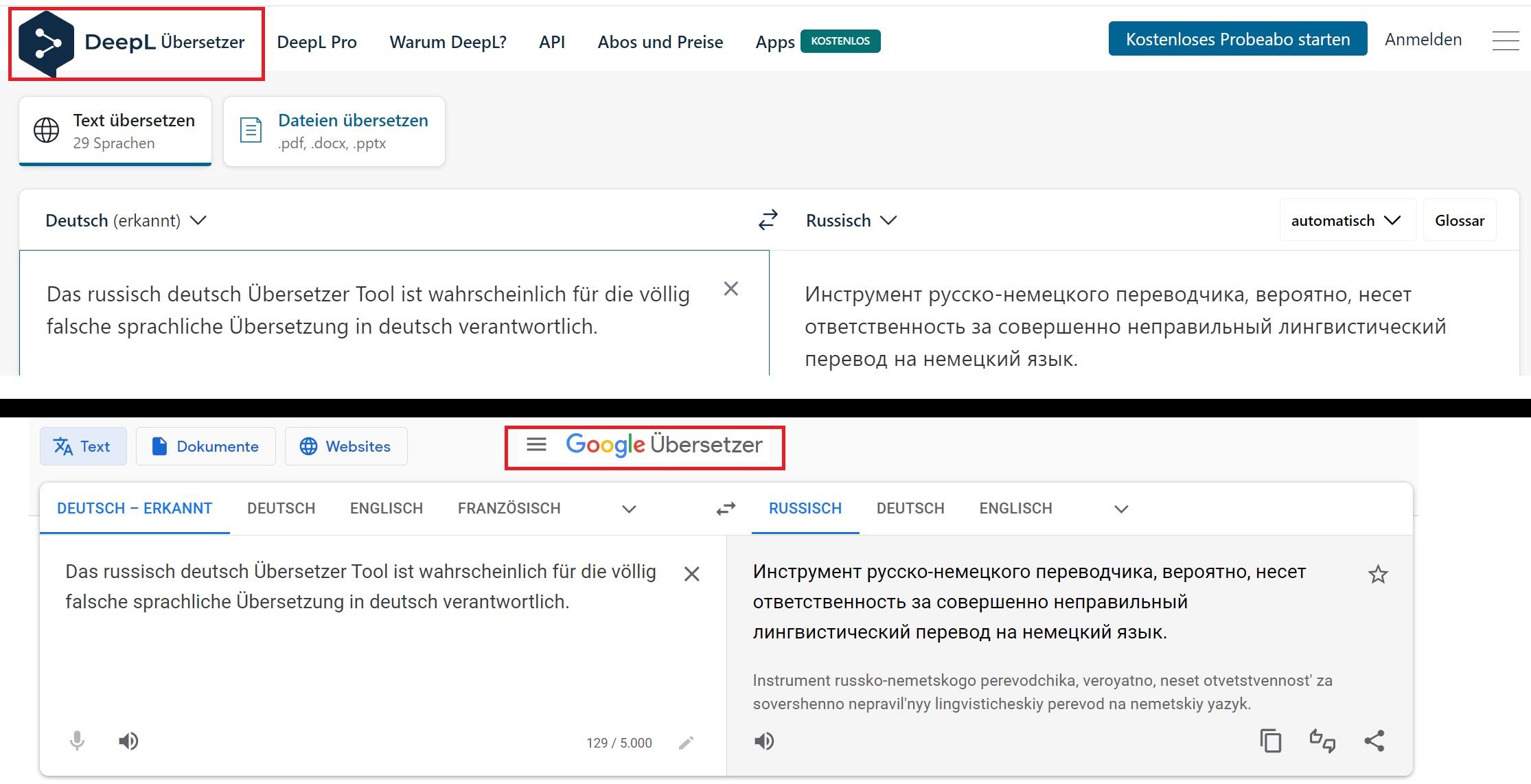The width and height of the screenshot is (1531, 784).
Task: Copy the Google translation
Action: (x=1271, y=741)
